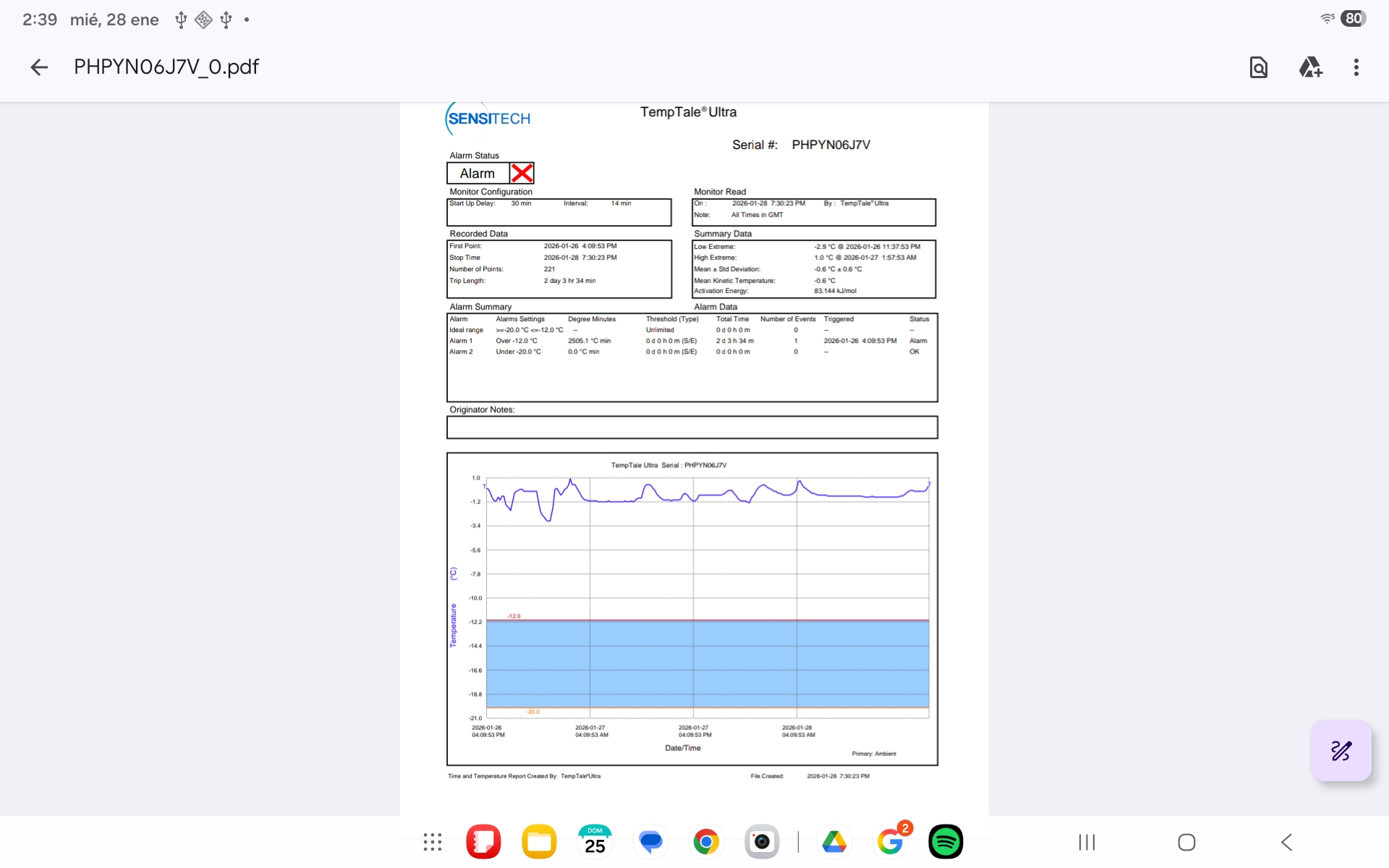Tap the red X alarm status box
Viewport: 1389px width, 868px height.
pos(522,173)
